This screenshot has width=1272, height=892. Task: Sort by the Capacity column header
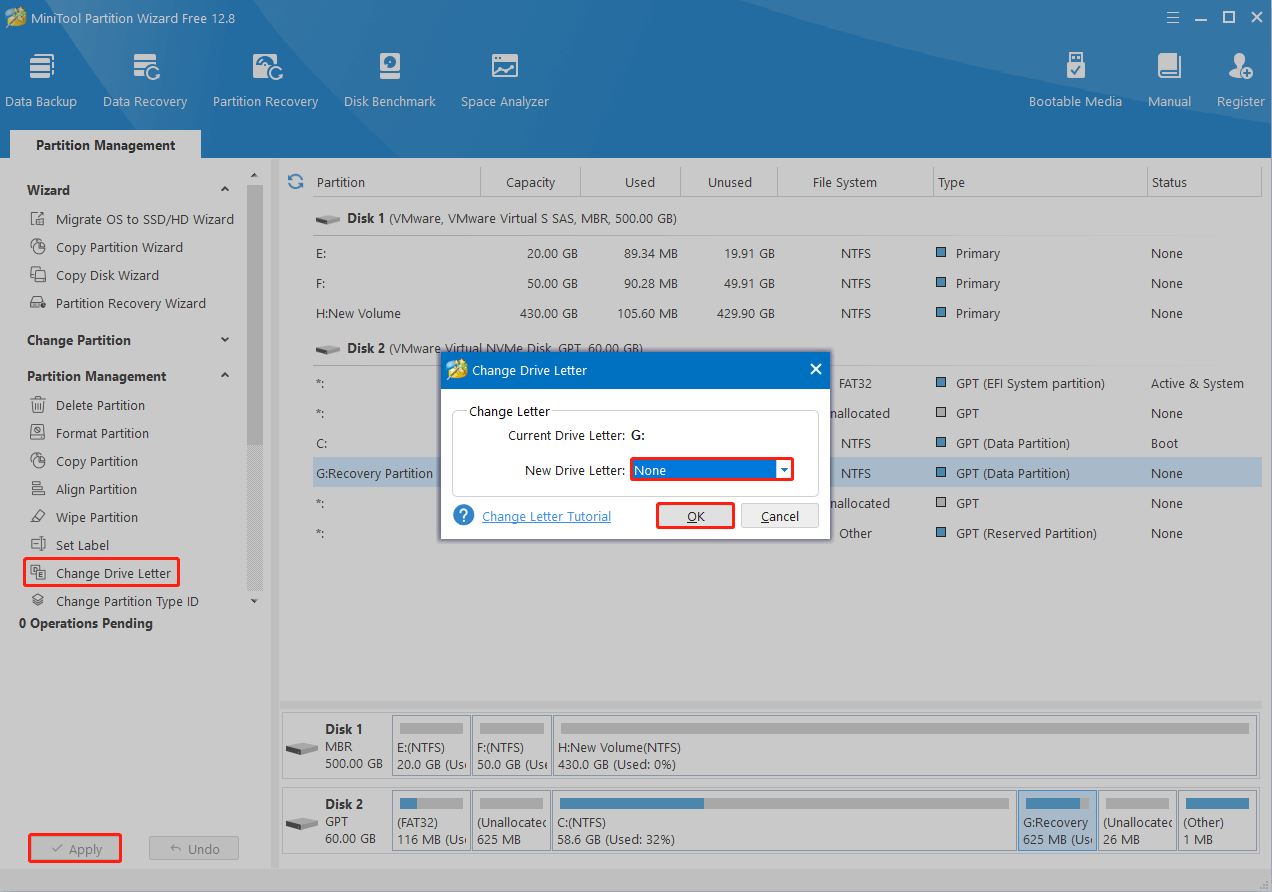click(530, 182)
